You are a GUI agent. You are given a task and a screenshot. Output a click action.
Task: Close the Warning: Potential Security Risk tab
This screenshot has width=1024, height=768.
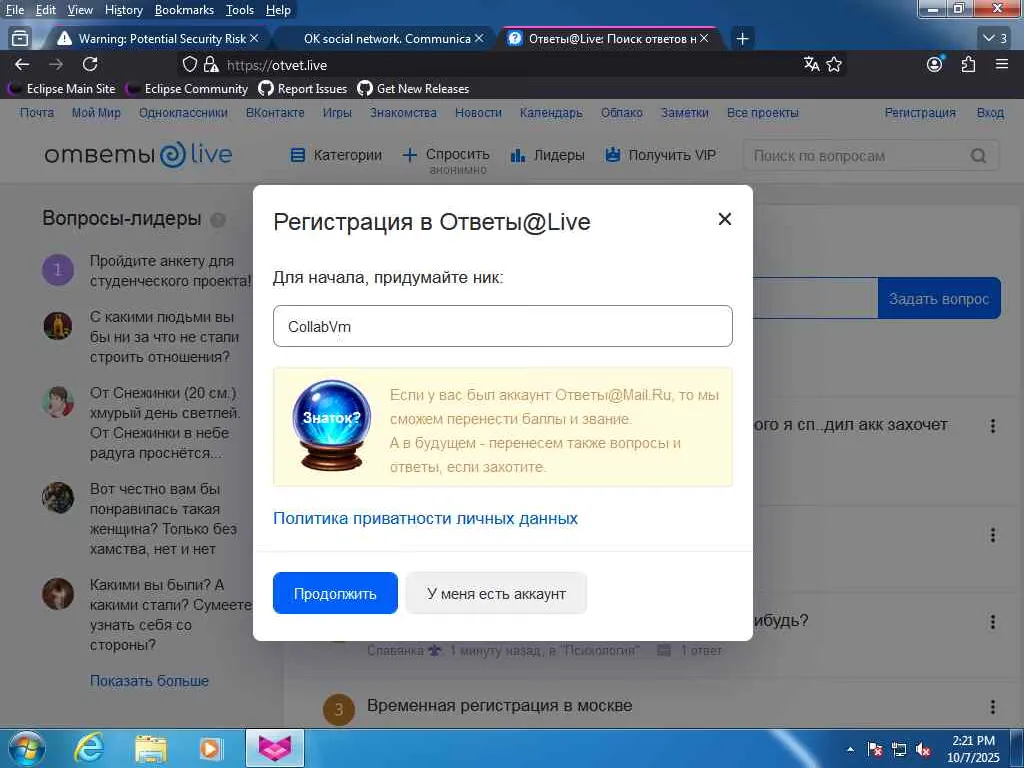254,39
